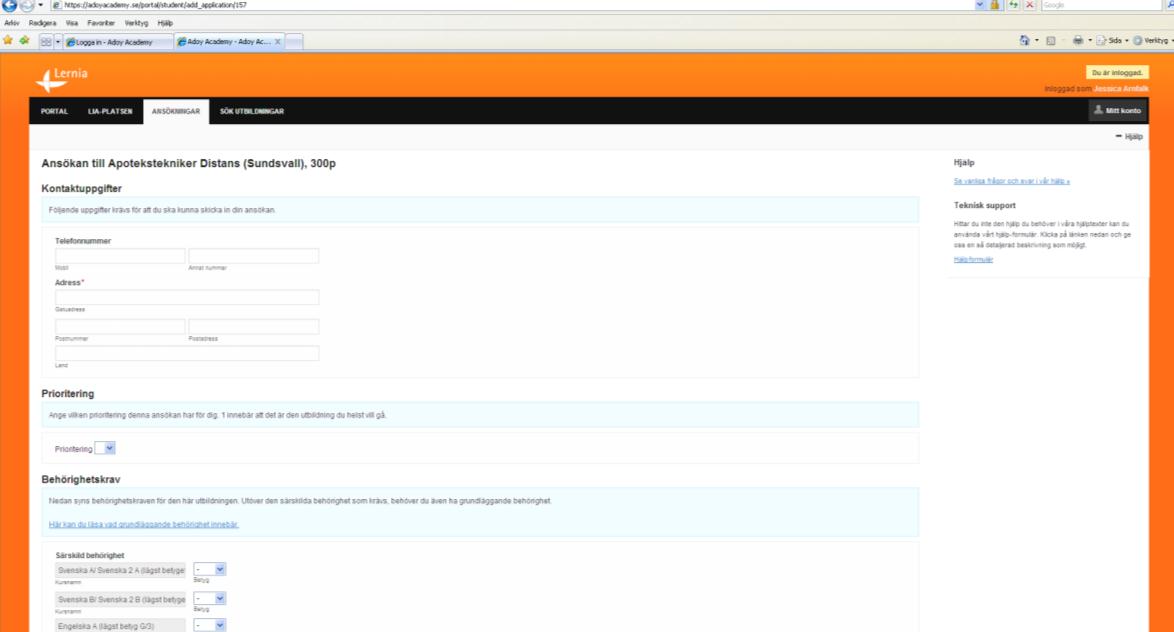Open the Verktyg menu in menu bar
1174x632 pixels.
click(x=136, y=23)
